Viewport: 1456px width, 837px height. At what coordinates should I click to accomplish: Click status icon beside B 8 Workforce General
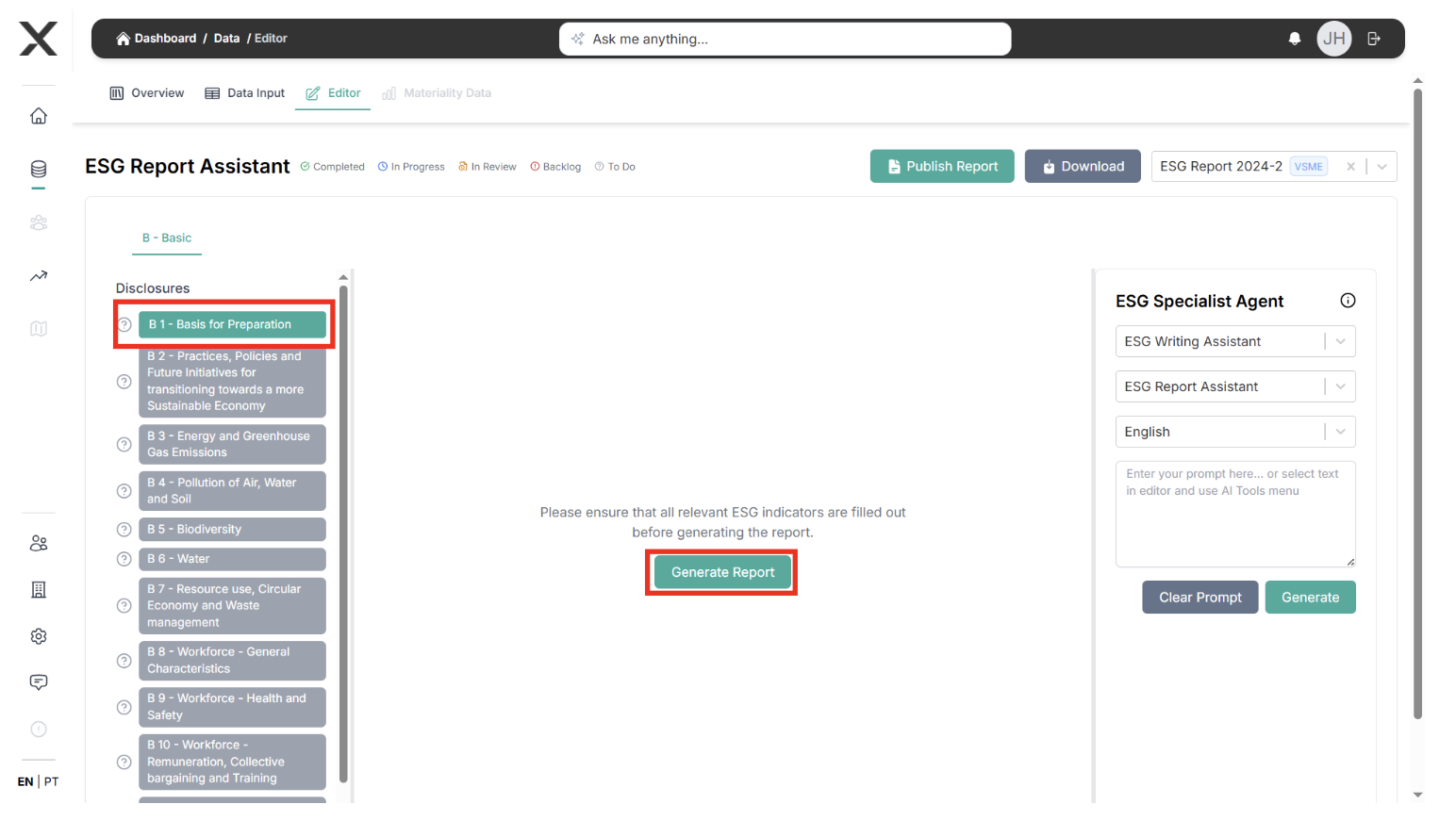pyautogui.click(x=124, y=661)
